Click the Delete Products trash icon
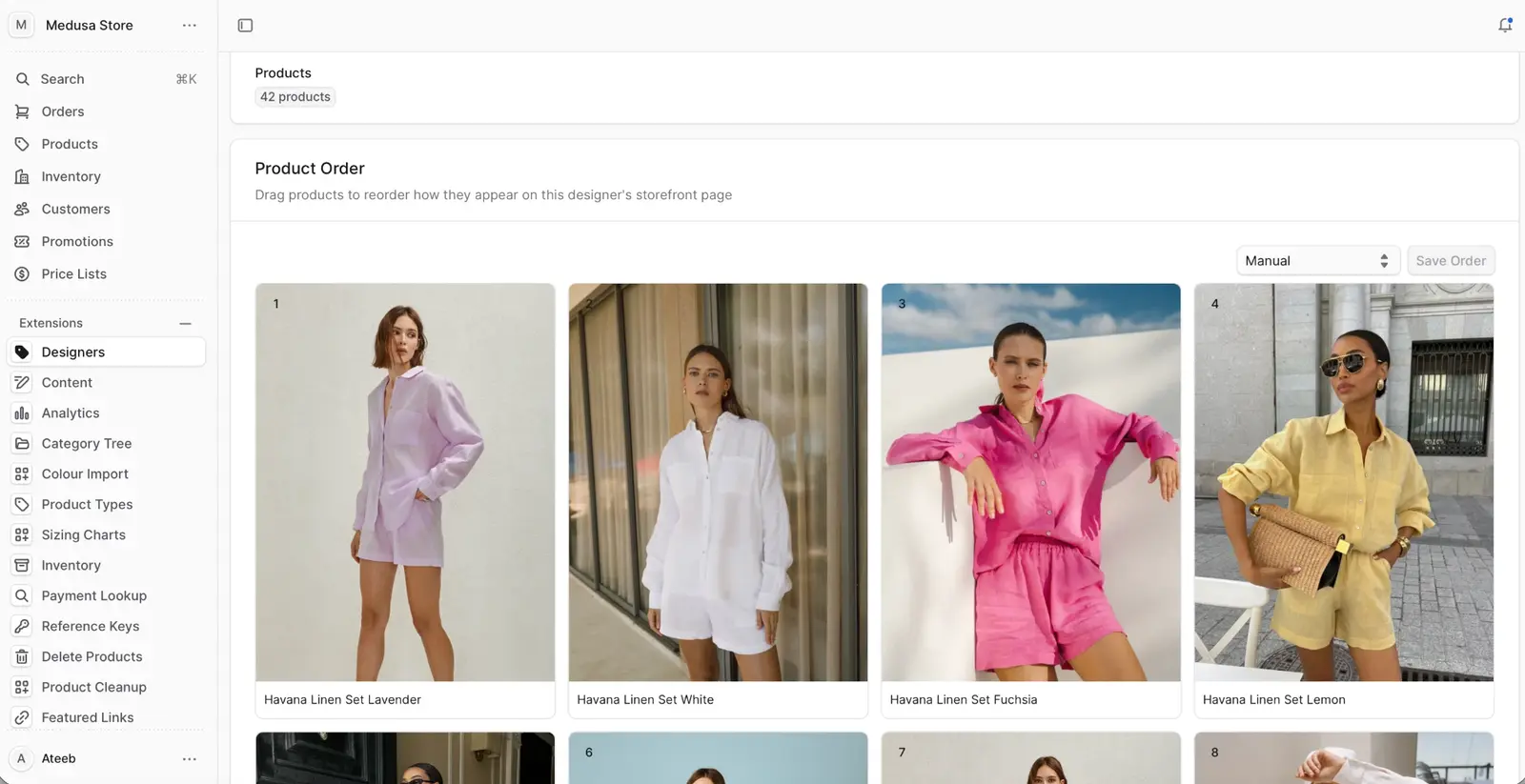Viewport: 1525px width, 784px height. [22, 656]
